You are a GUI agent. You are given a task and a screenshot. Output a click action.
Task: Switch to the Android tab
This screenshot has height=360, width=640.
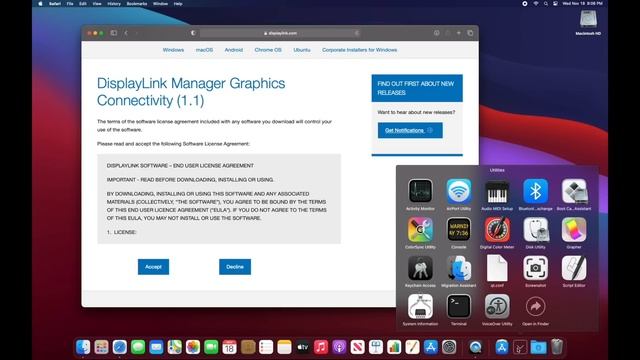pyautogui.click(x=233, y=50)
